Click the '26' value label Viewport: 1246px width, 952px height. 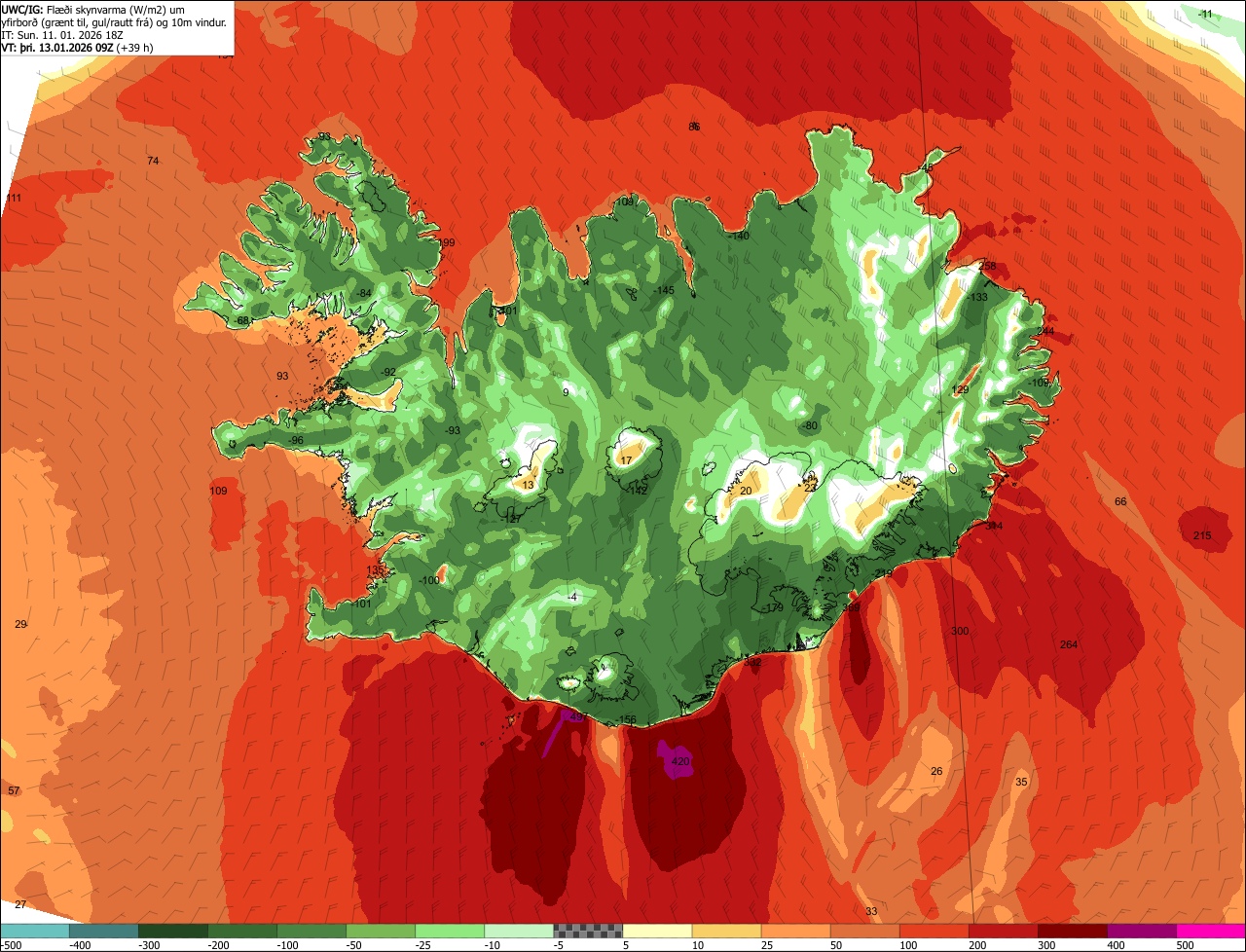tap(936, 771)
